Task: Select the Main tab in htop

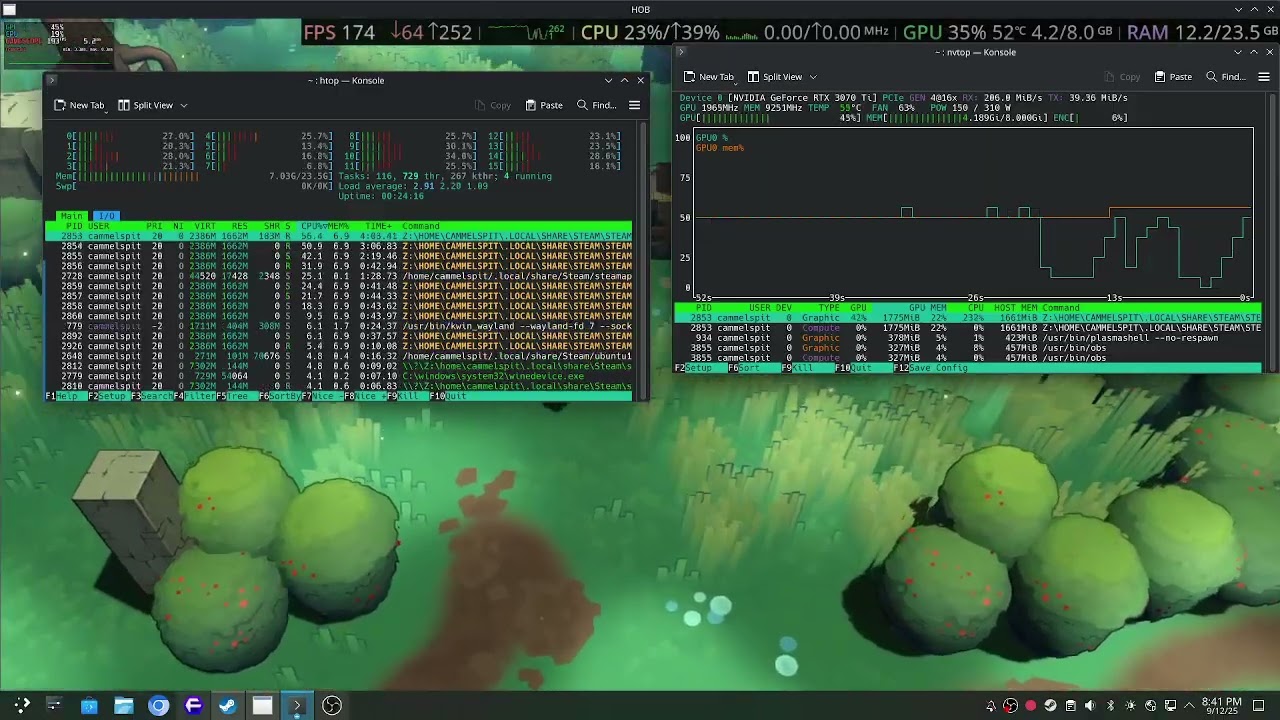Action: point(71,216)
